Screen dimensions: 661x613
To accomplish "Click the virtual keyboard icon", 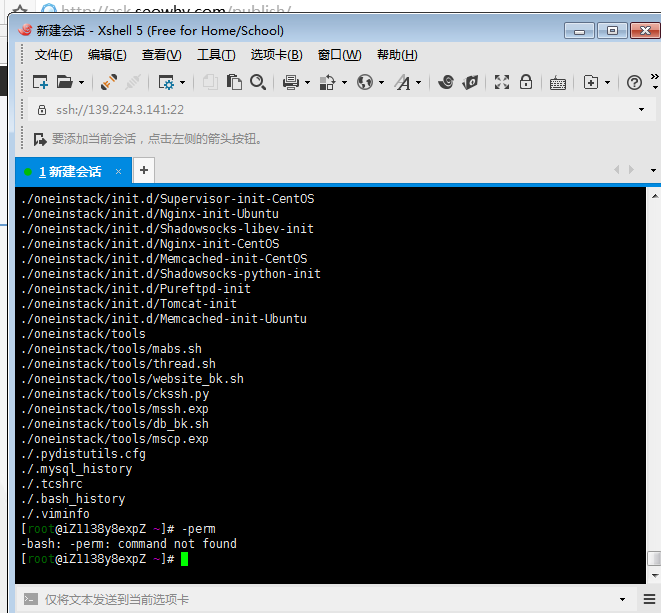I will tap(558, 82).
